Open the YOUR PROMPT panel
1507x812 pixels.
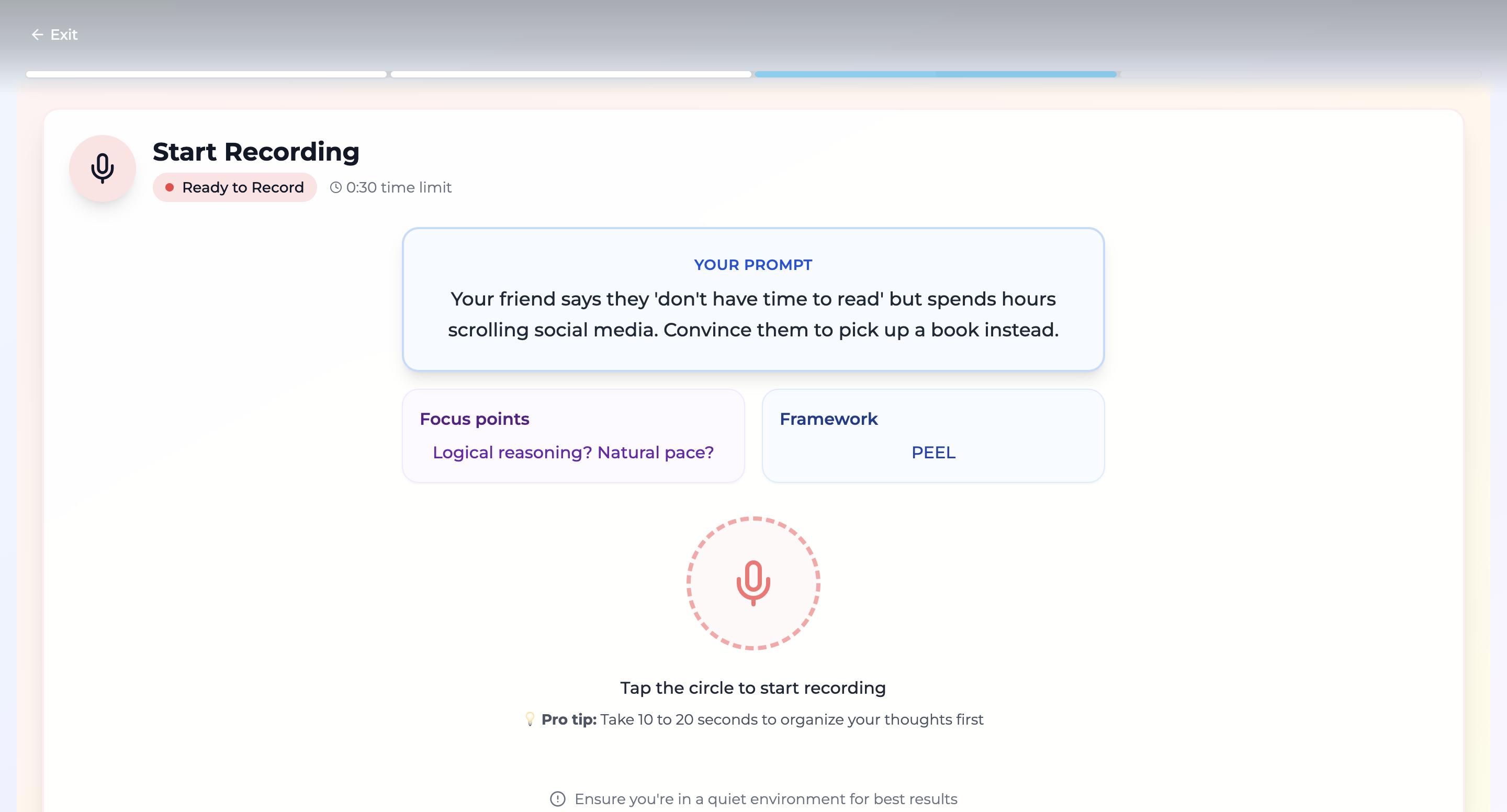point(753,299)
